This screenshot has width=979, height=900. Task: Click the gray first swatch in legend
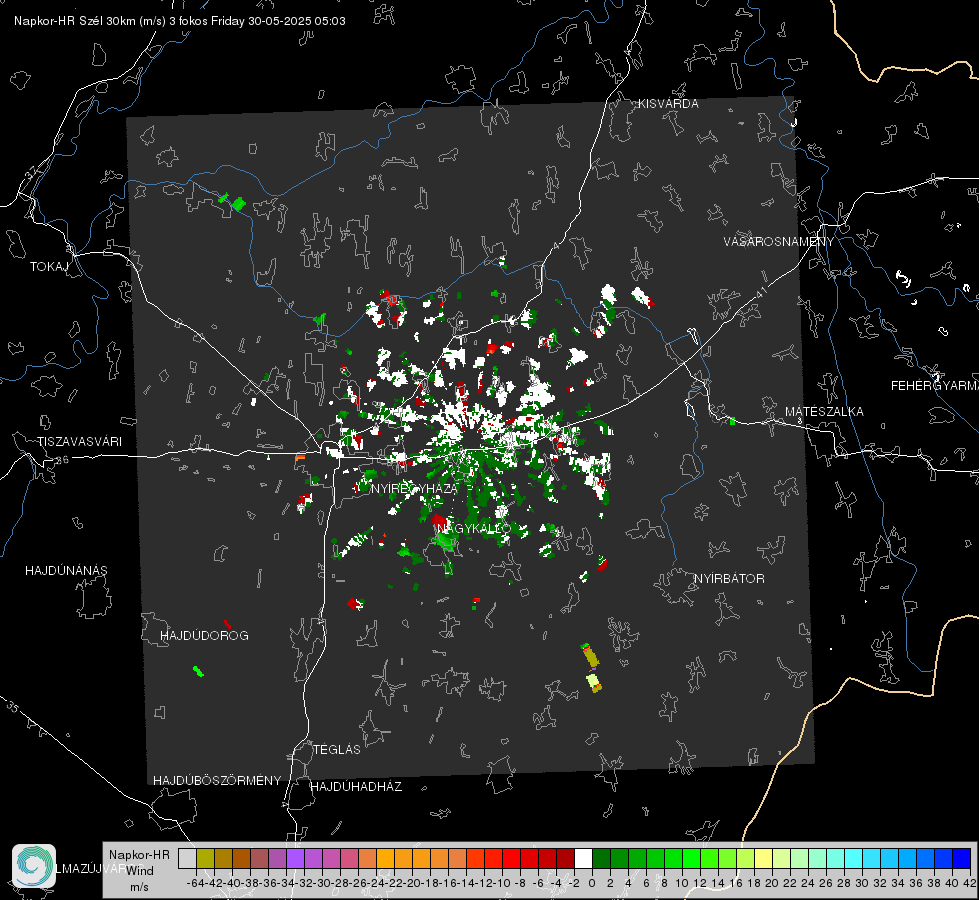click(187, 858)
